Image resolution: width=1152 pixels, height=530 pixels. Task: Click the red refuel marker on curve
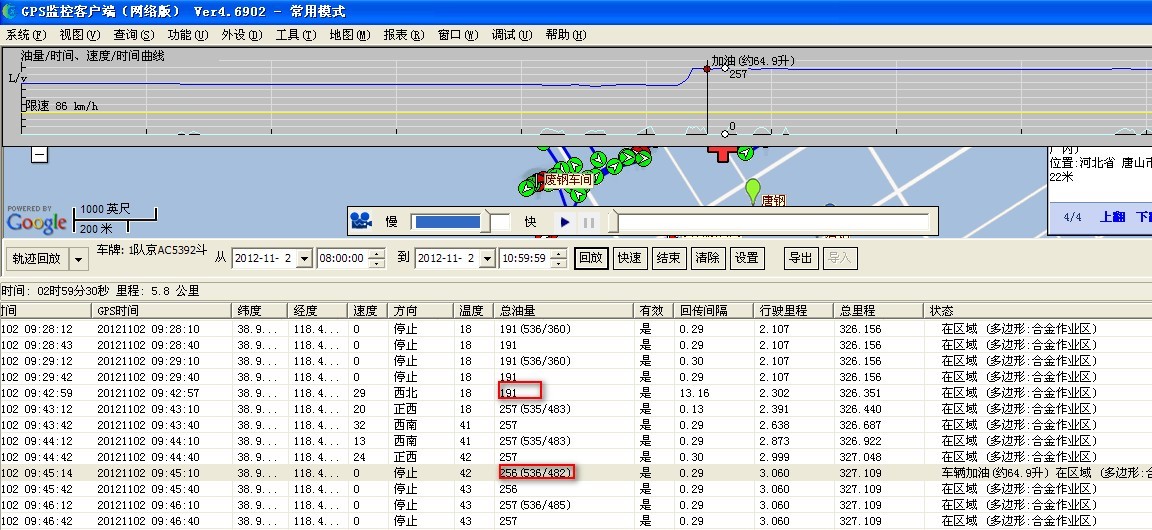tap(707, 69)
